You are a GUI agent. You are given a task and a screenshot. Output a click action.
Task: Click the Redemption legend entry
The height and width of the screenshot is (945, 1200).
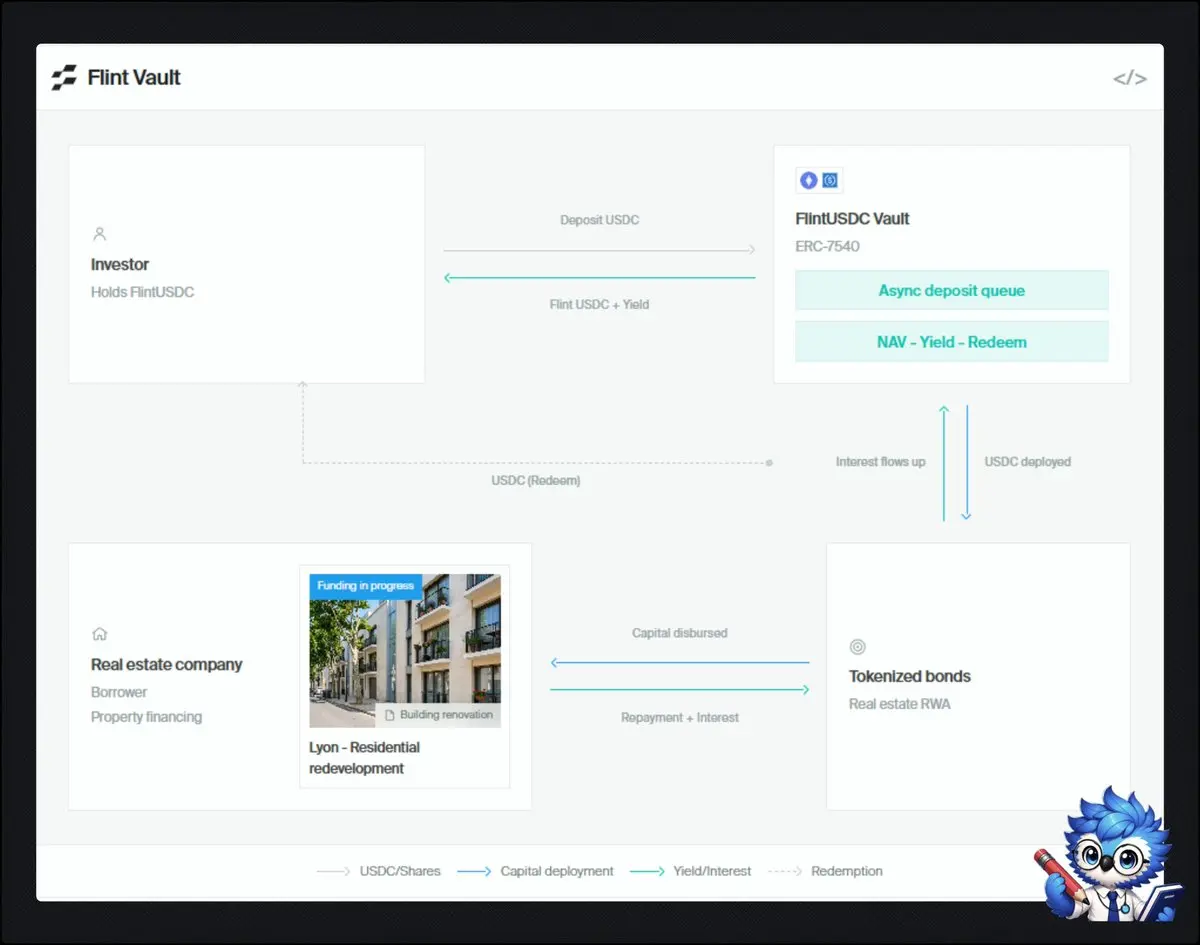click(826, 872)
